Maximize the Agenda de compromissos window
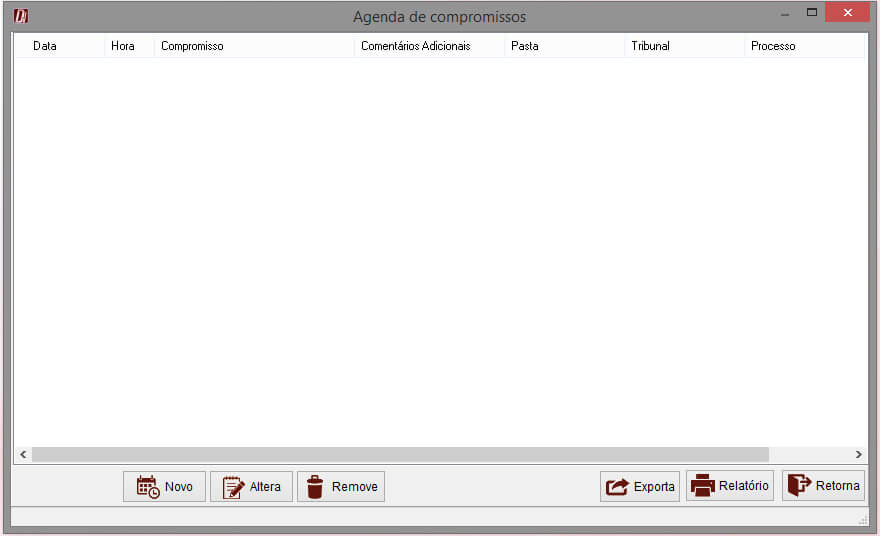 [812, 13]
